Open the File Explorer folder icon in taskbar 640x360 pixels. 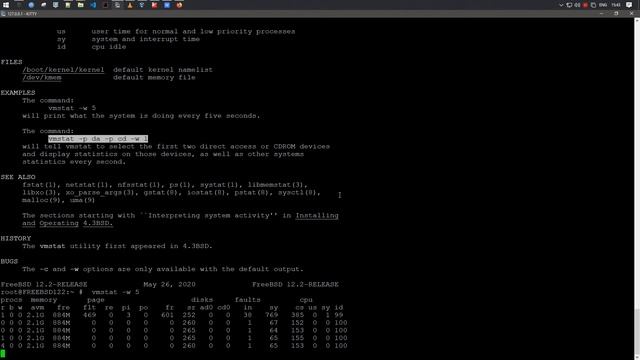[x=80, y=5]
